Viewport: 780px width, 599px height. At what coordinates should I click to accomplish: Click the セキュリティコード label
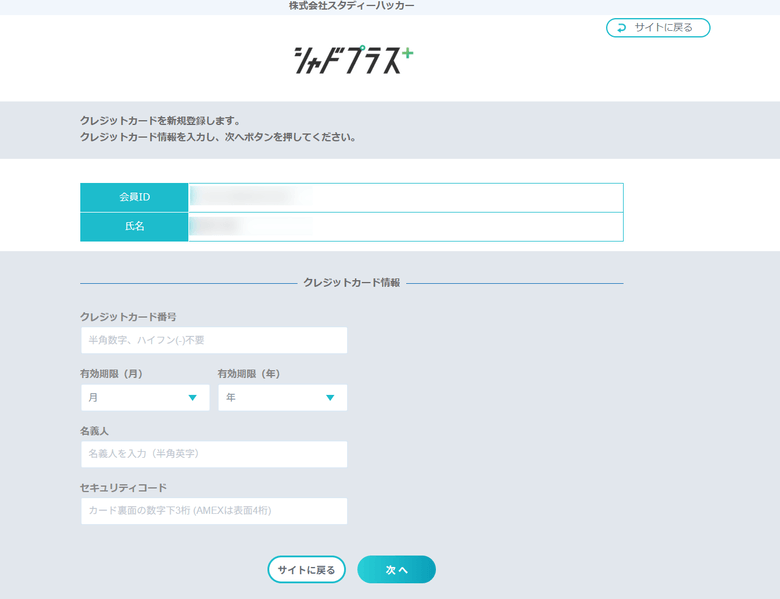123,488
